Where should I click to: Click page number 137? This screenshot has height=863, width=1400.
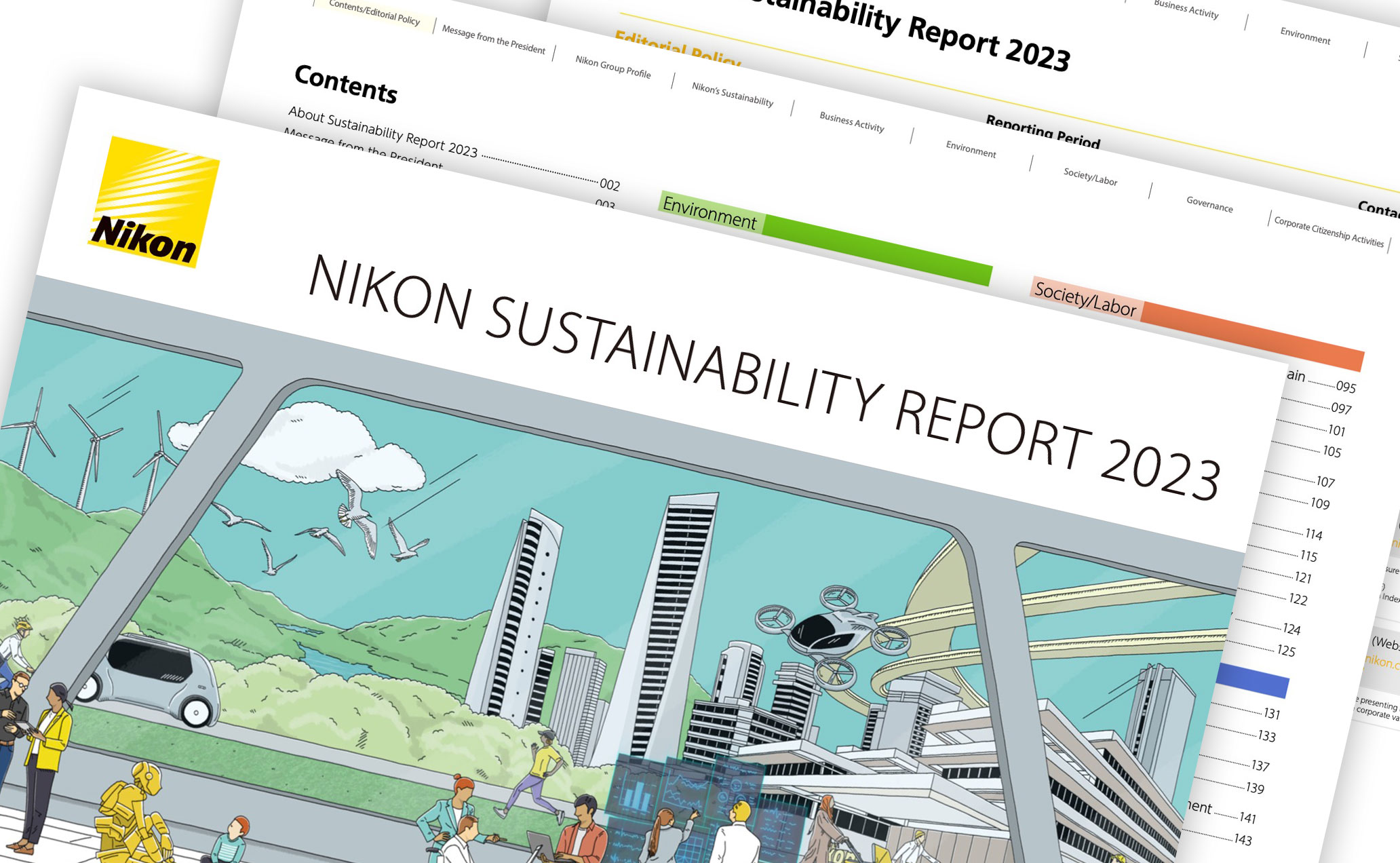[1260, 765]
